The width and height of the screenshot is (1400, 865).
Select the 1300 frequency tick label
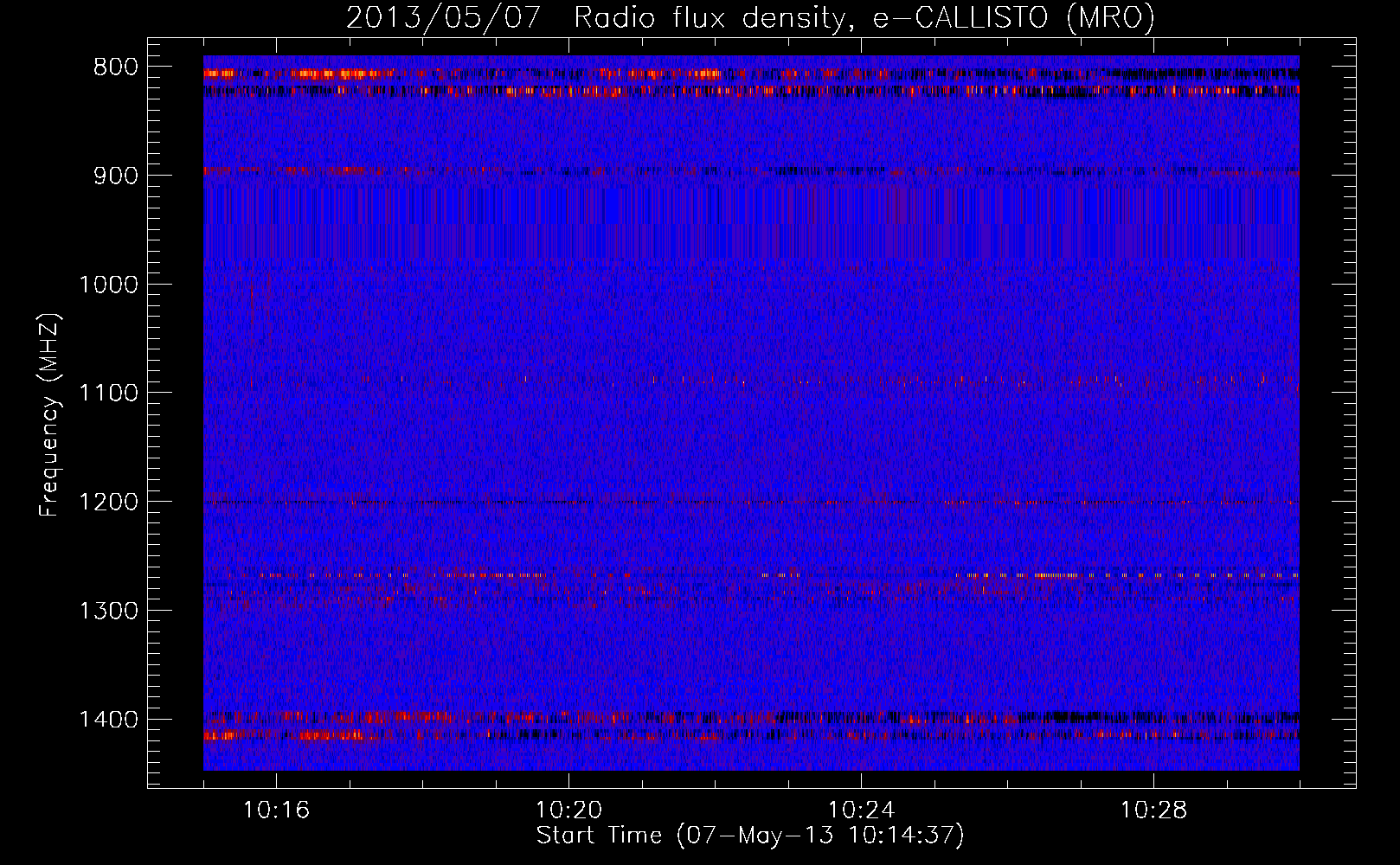(108, 611)
